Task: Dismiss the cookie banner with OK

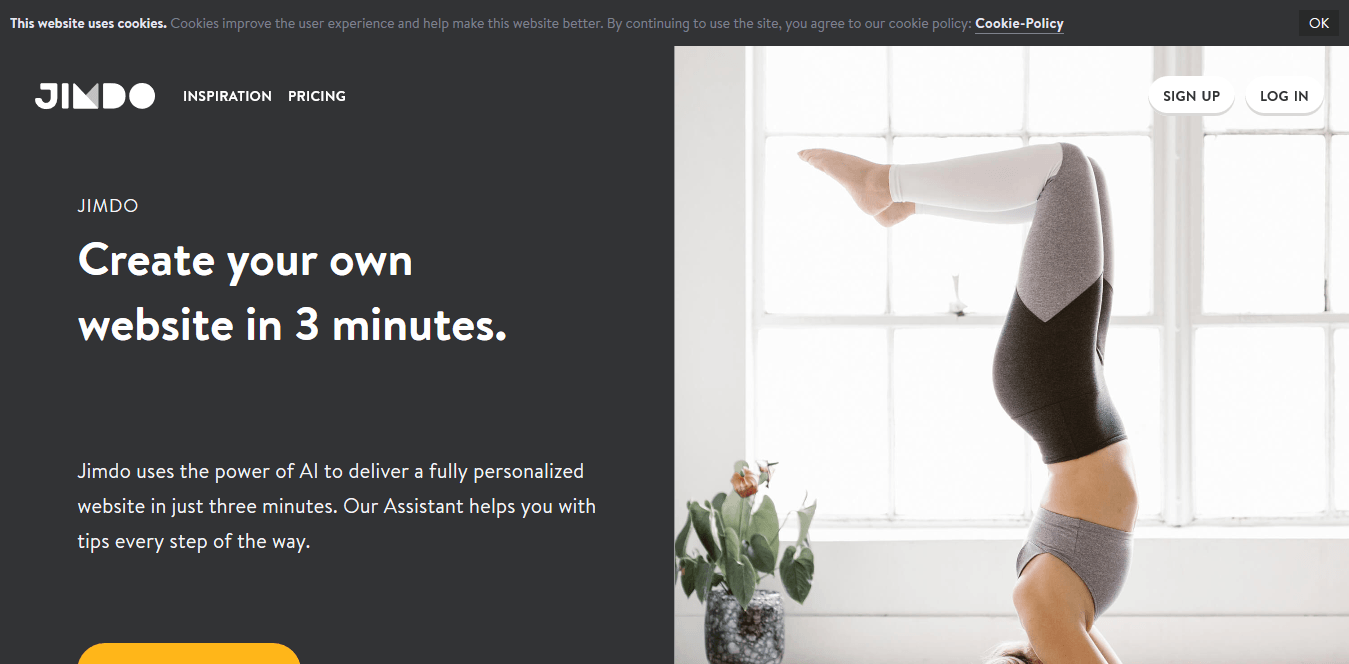Action: (x=1319, y=23)
